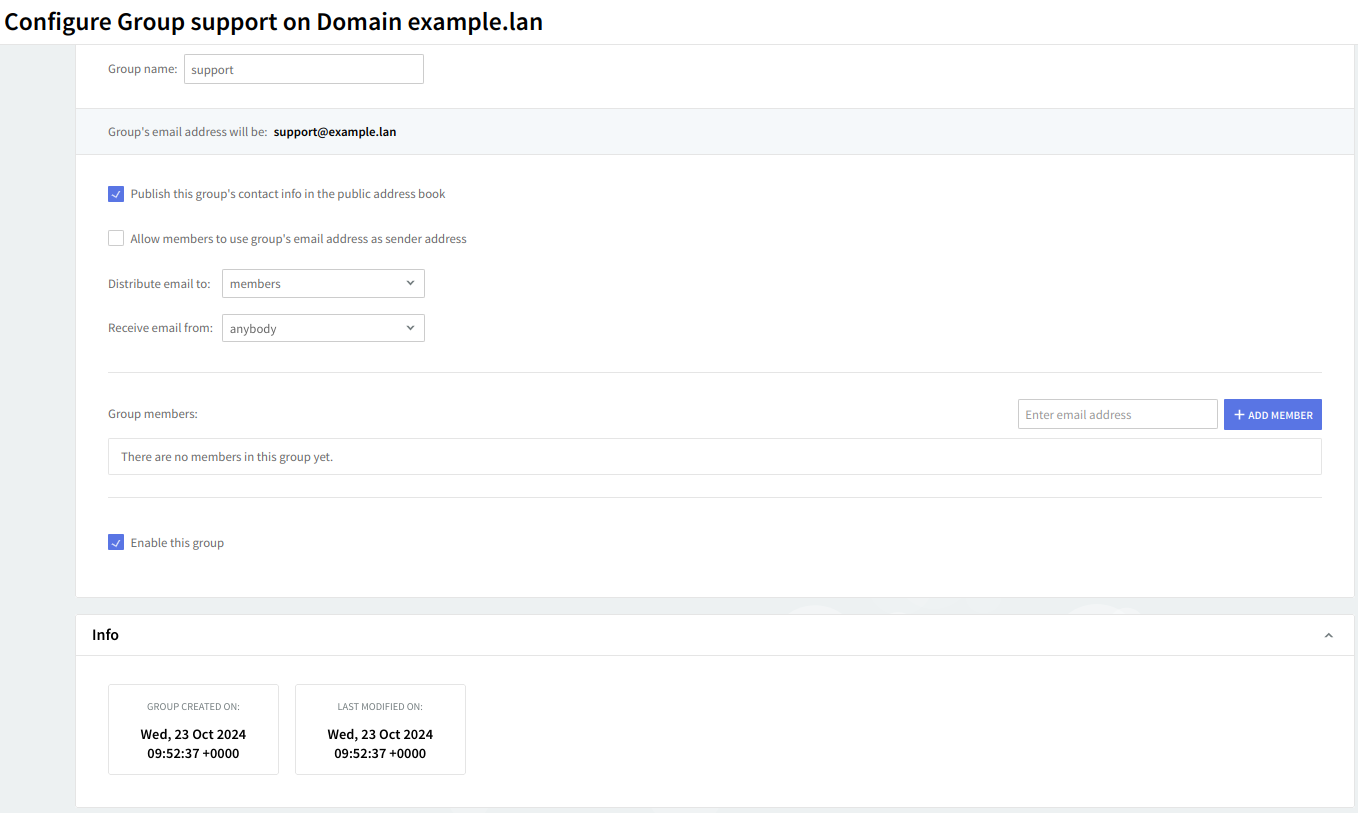This screenshot has height=813, width=1358.
Task: Click the Enter email address field
Action: point(1117,415)
